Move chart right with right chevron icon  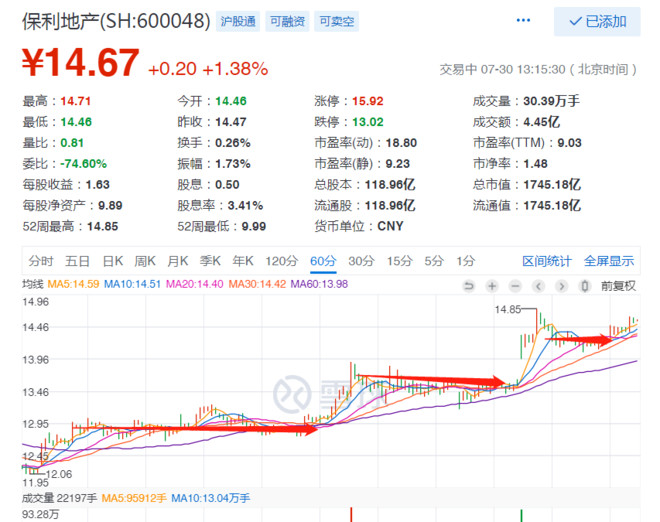pos(562,286)
